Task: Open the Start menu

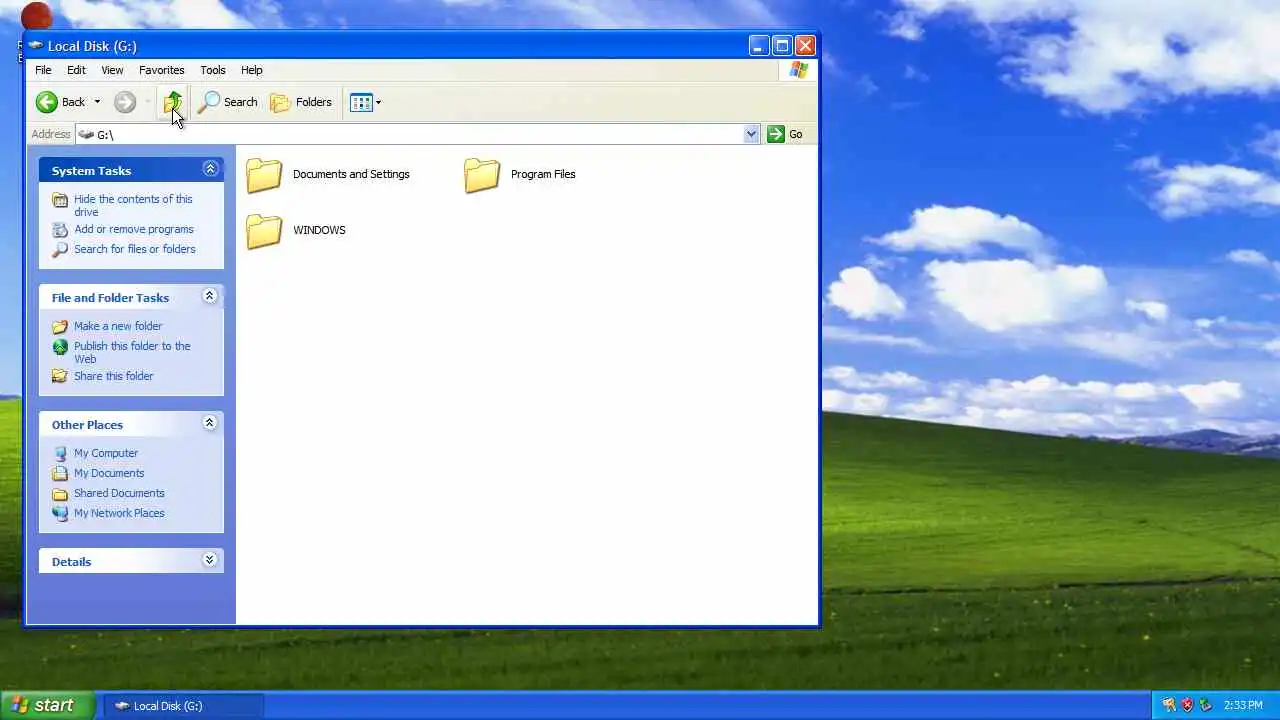Action: pyautogui.click(x=47, y=705)
